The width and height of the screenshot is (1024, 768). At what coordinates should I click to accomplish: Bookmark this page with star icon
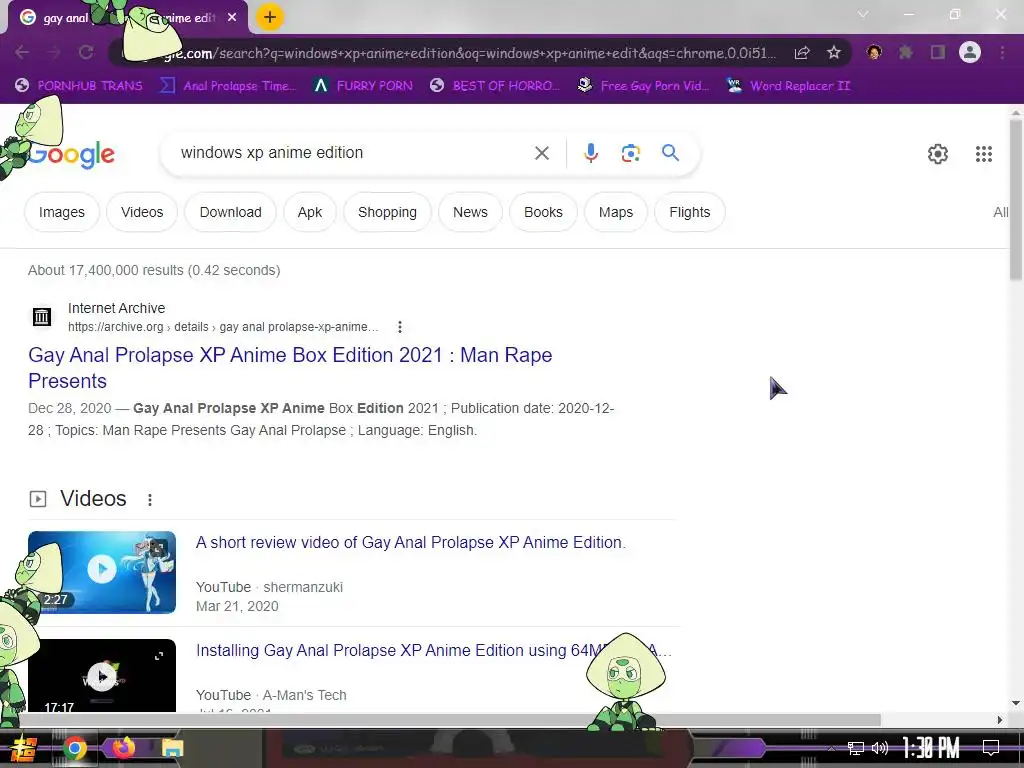point(834,53)
